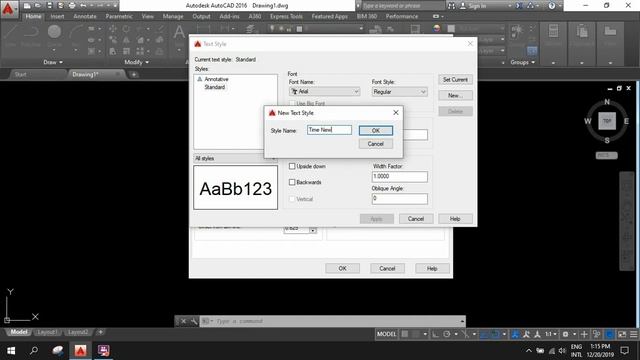Click the Oblique Angle field
The image size is (640, 360).
[400, 199]
